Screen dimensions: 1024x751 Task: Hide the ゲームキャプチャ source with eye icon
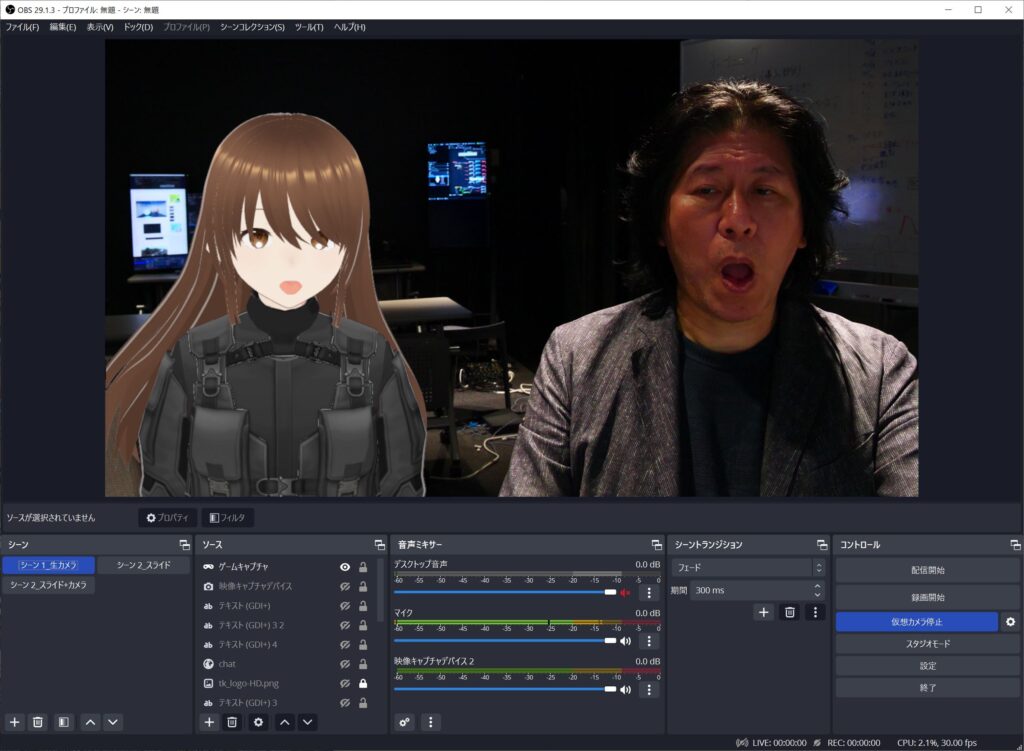pyautogui.click(x=345, y=567)
